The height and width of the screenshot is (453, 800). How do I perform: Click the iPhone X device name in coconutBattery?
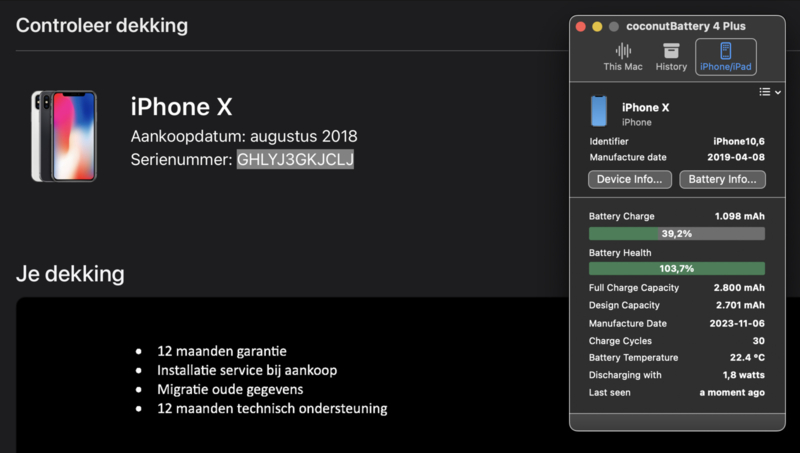click(x=645, y=108)
